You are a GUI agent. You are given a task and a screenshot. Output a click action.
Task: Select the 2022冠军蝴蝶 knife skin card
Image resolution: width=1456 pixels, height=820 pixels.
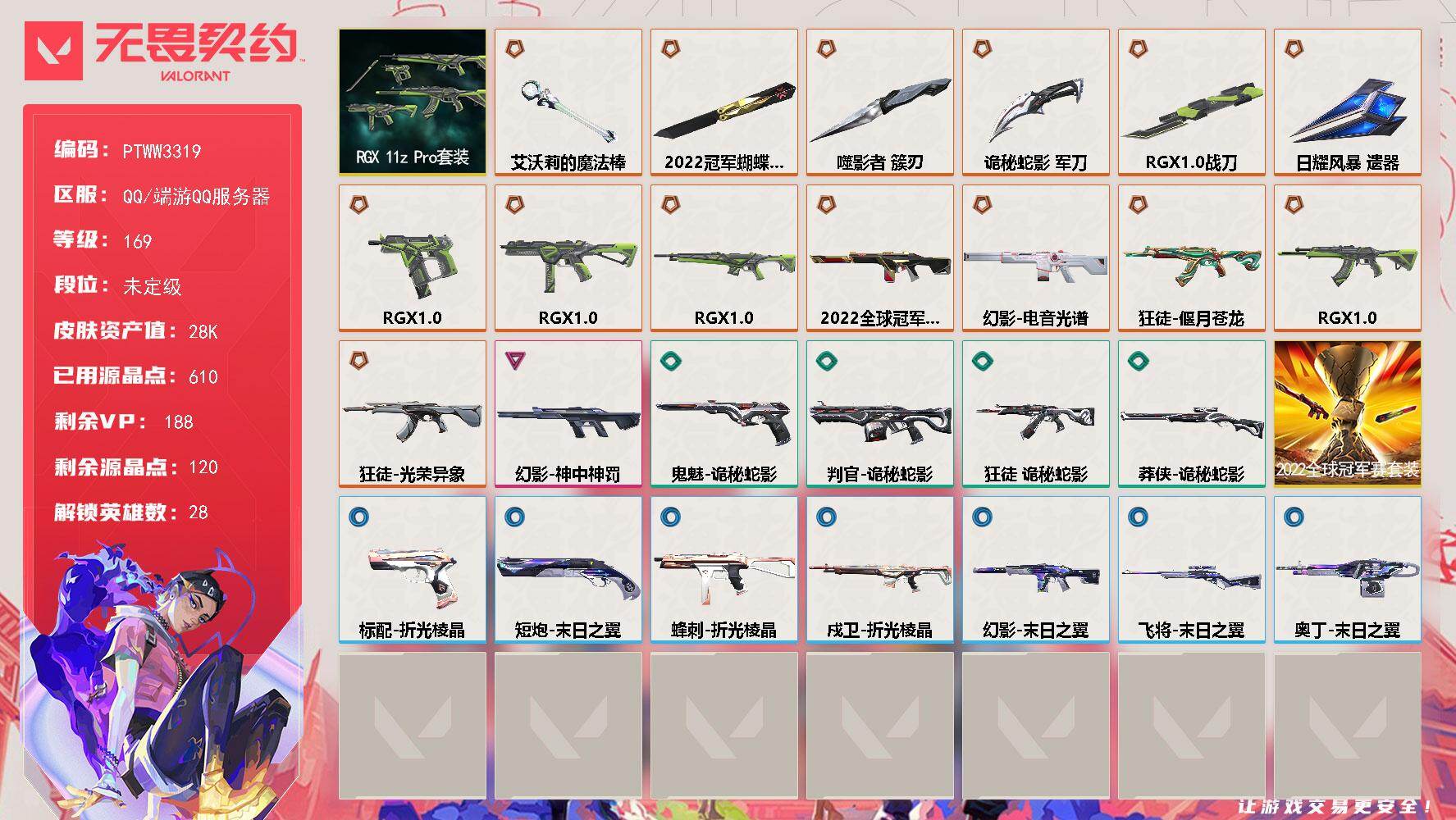(x=724, y=102)
